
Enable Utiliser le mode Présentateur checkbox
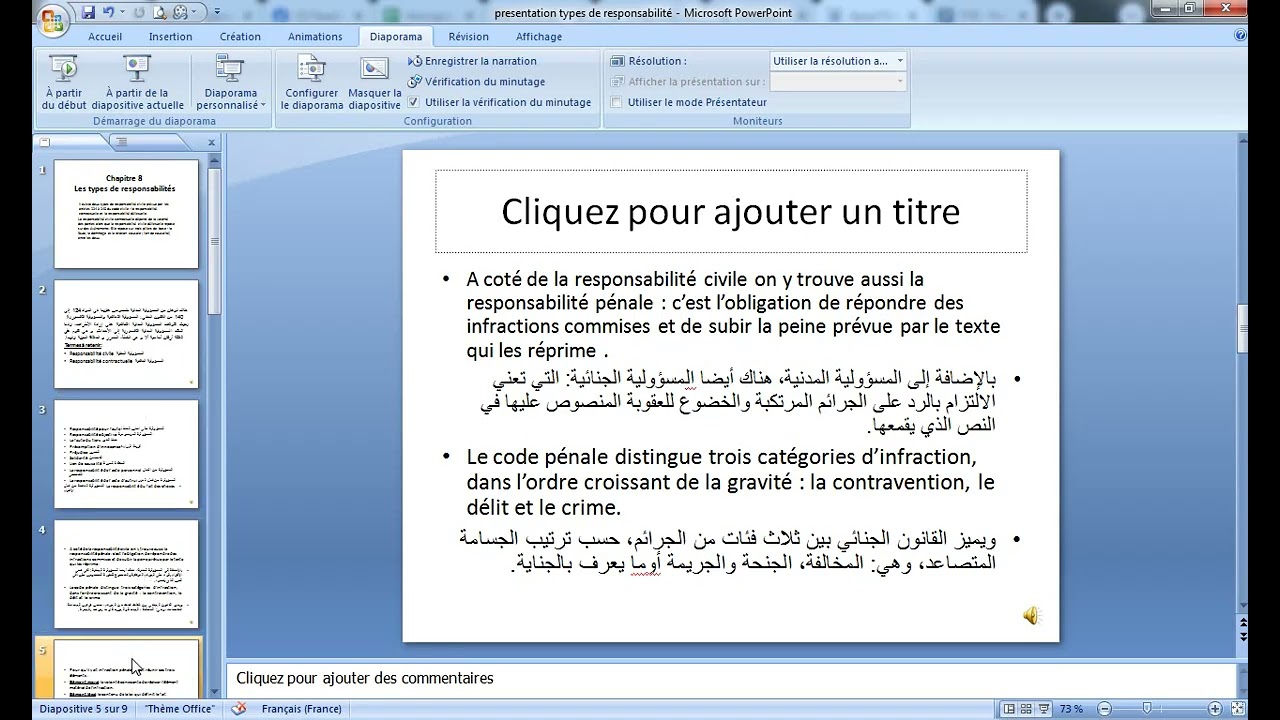coord(617,102)
